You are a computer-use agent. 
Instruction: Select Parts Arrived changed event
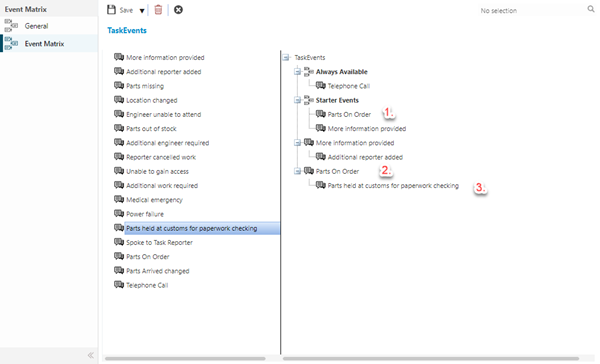pos(158,271)
